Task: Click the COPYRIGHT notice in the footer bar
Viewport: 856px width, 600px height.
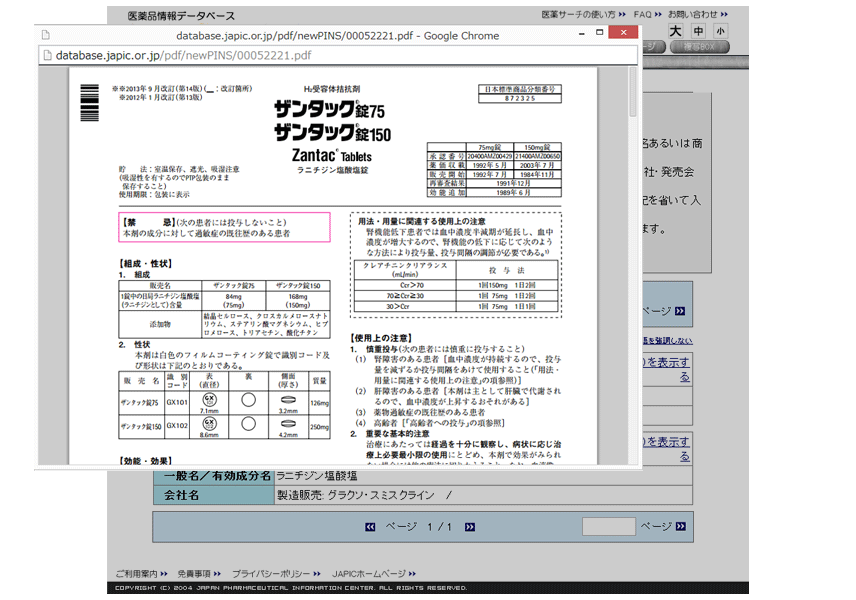Action: (291, 588)
